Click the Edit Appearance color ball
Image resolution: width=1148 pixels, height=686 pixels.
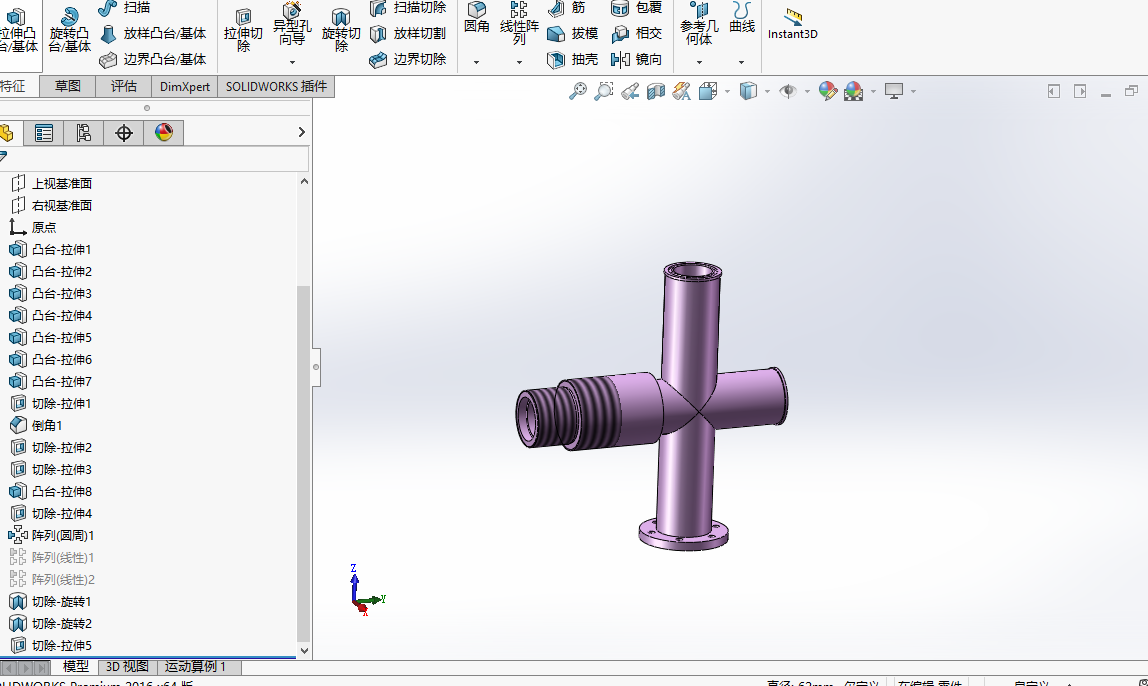(828, 91)
